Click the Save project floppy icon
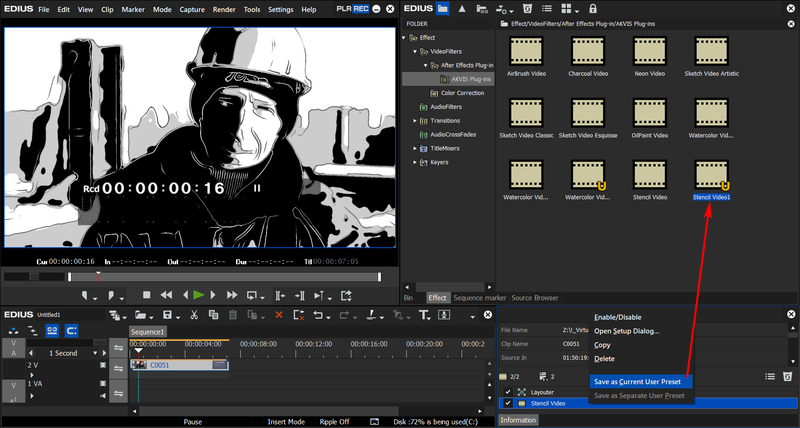 [167, 315]
